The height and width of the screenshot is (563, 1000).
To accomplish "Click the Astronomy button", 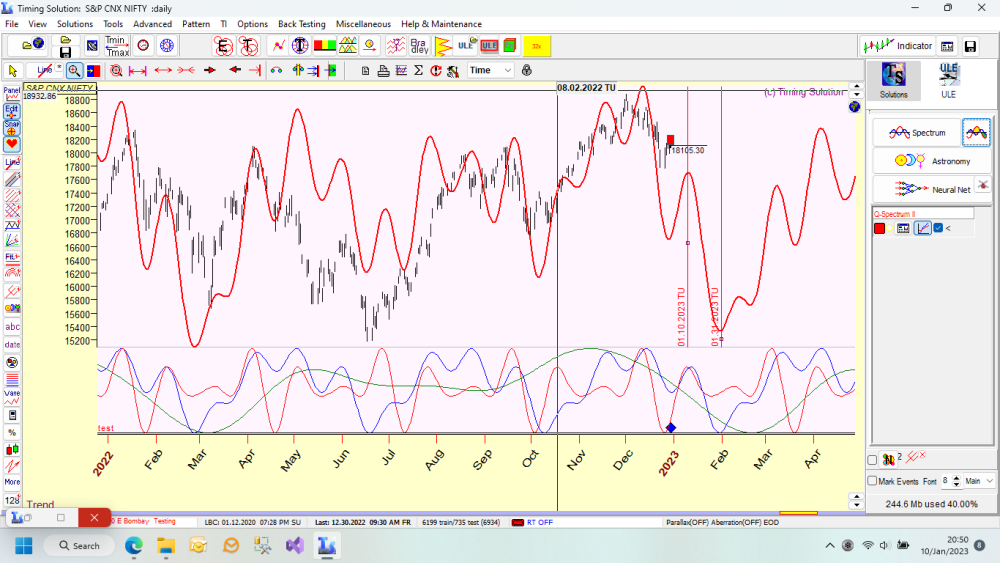I will coord(932,161).
